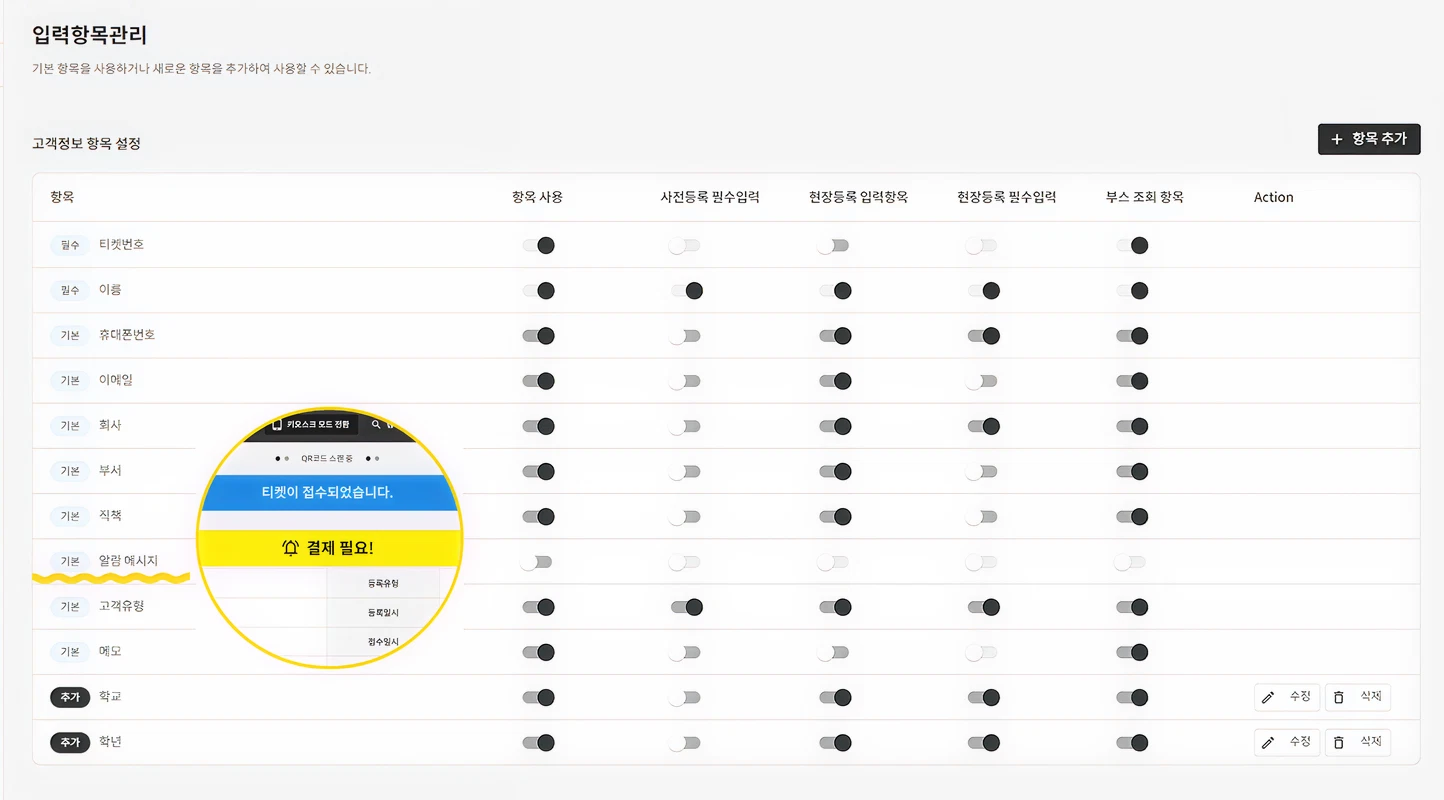Select 접수일시 item in the preview list

coord(383,641)
